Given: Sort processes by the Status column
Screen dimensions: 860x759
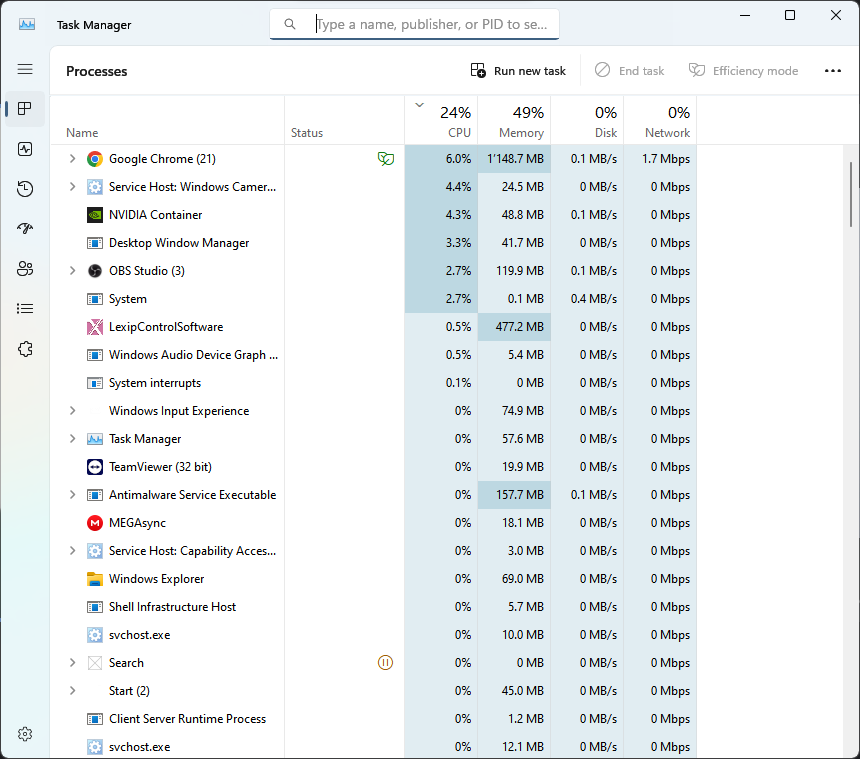Looking at the screenshot, I should tap(344, 121).
